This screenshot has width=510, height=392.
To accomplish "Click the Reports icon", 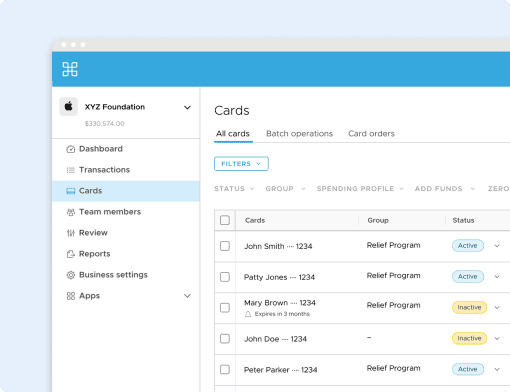I will [x=71, y=254].
